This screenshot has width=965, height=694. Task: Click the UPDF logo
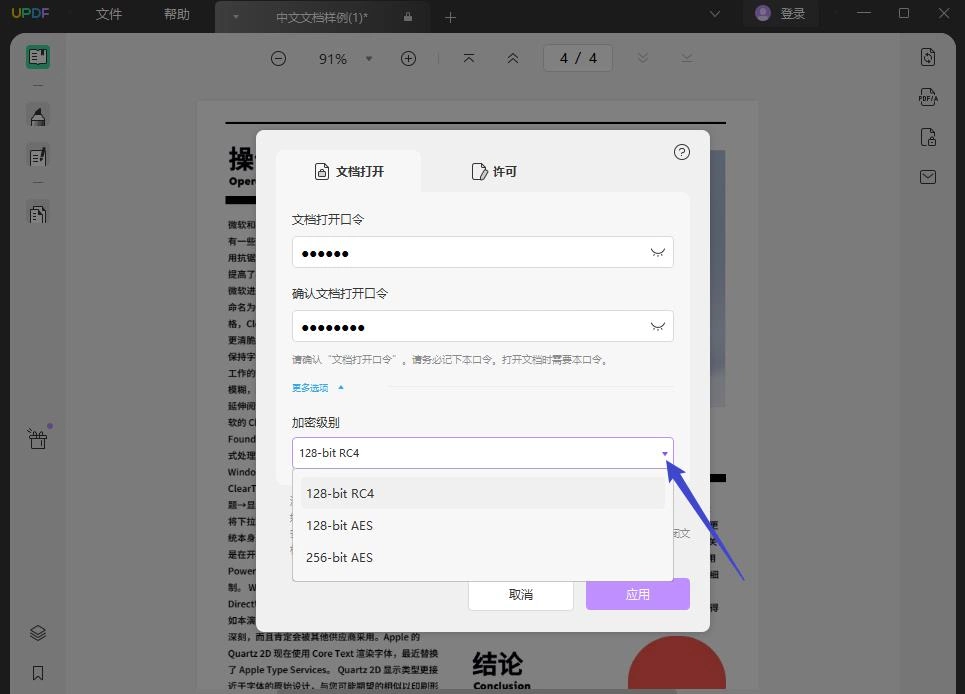tap(30, 14)
